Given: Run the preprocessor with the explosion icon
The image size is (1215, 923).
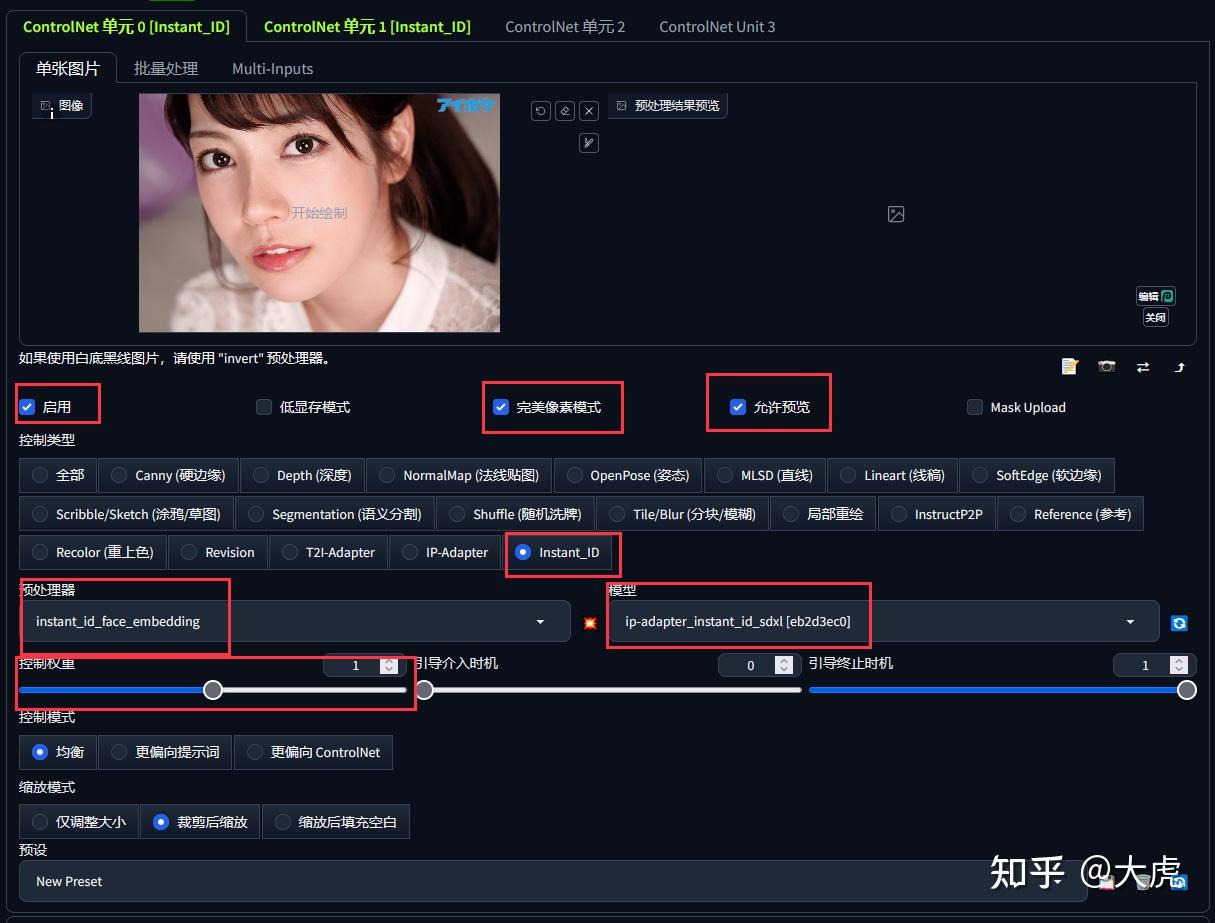Looking at the screenshot, I should [x=589, y=621].
